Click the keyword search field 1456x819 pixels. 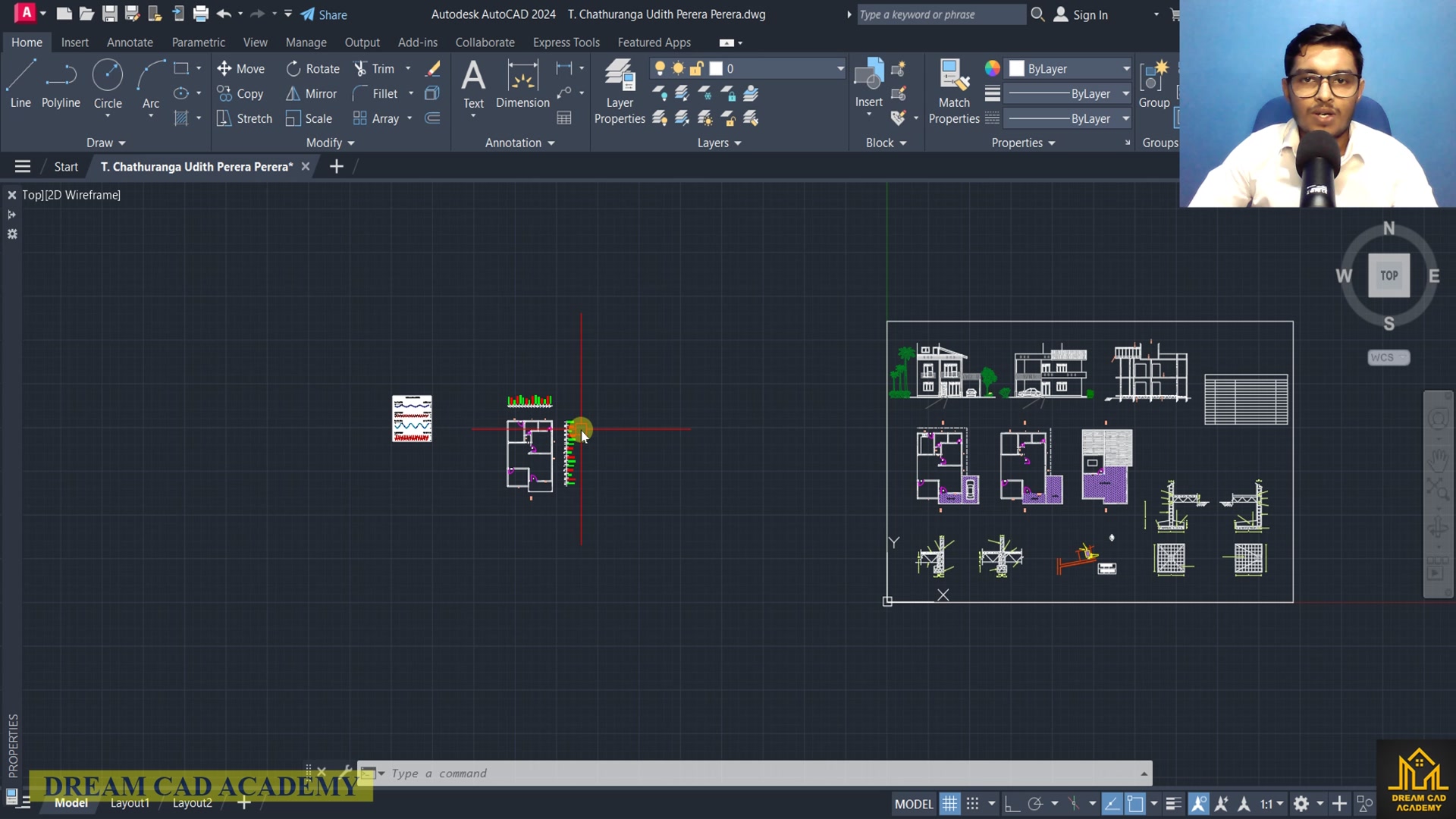(941, 14)
